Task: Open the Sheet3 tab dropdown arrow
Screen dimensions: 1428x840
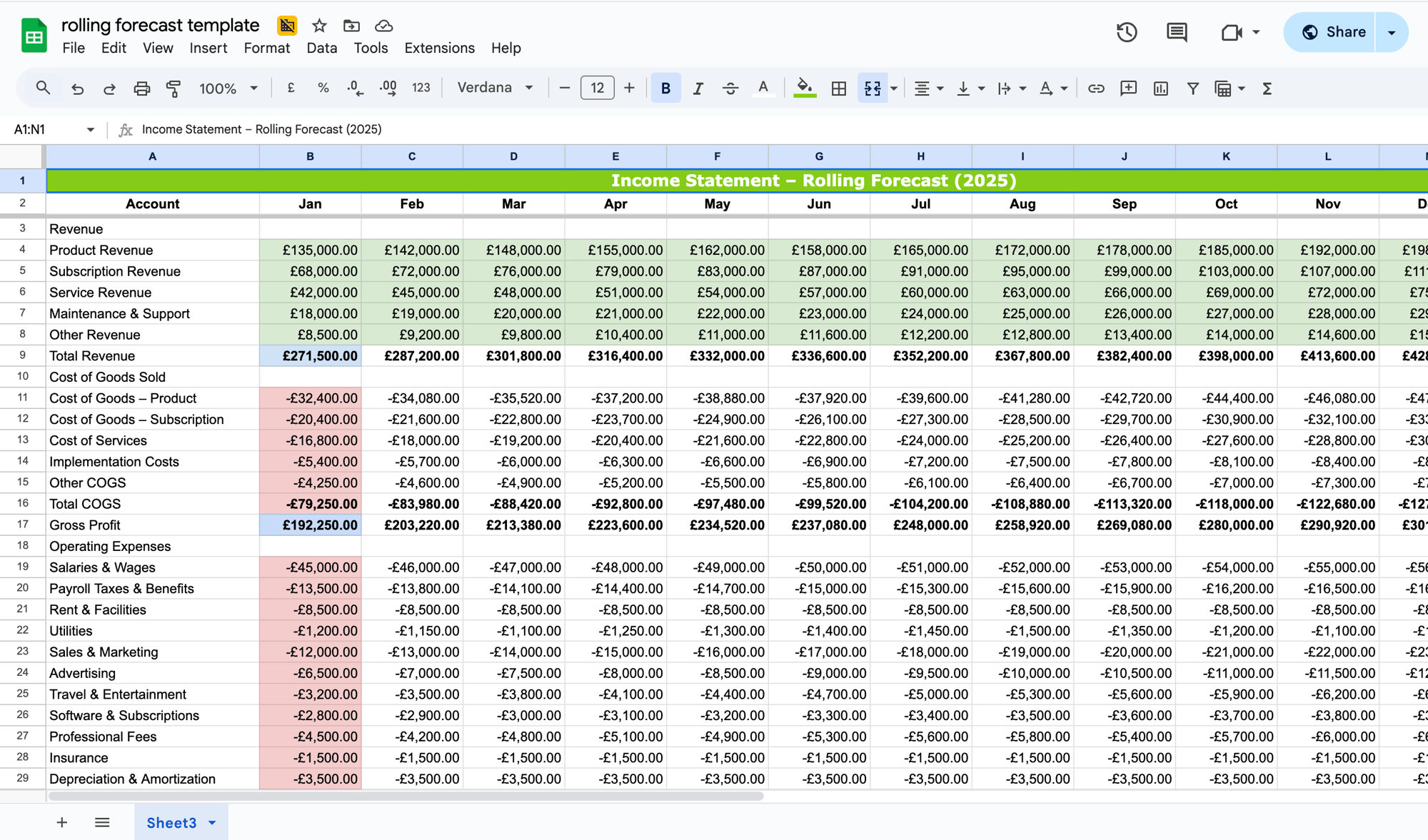Action: [x=212, y=823]
